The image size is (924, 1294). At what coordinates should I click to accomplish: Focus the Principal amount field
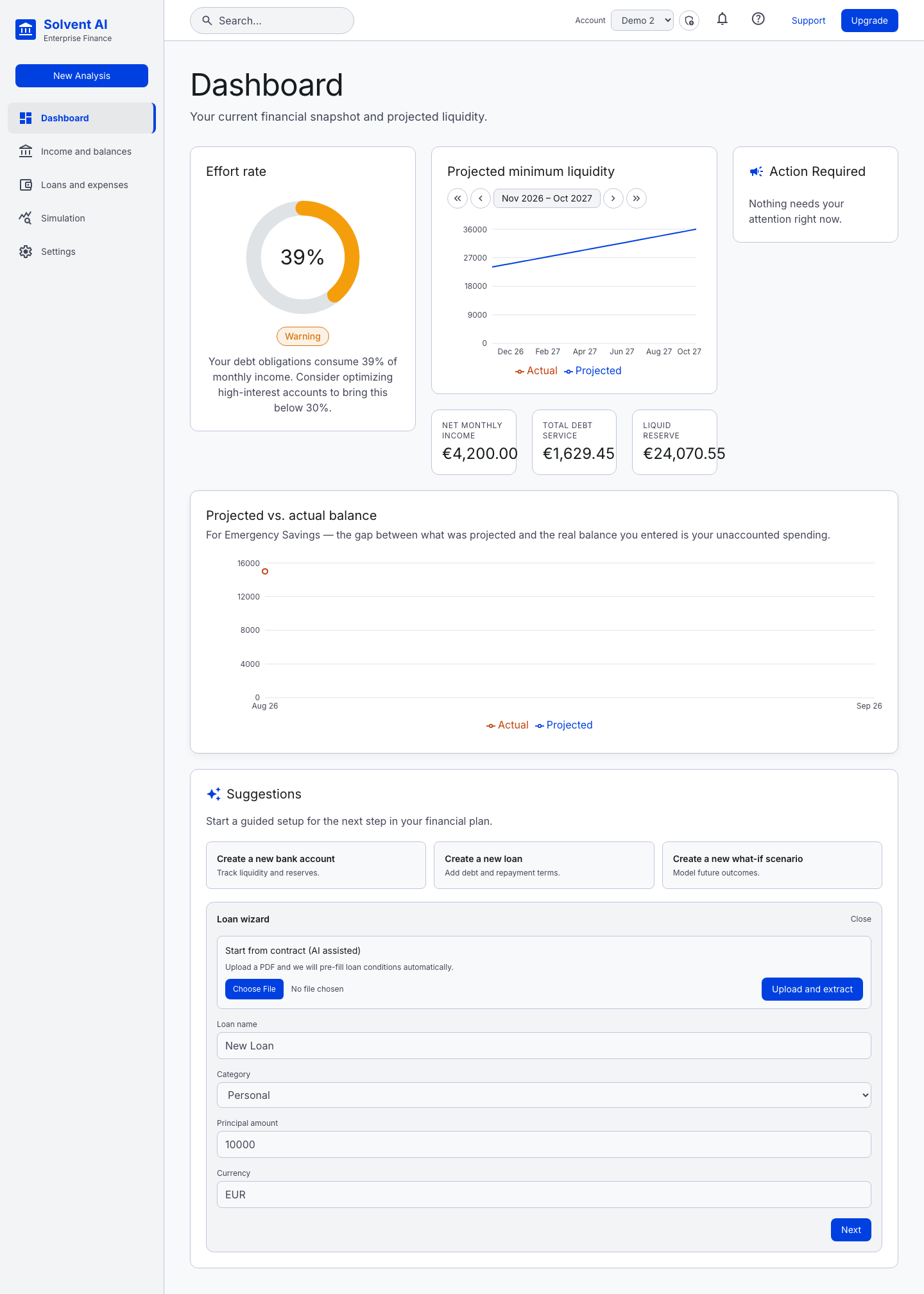point(544,1144)
